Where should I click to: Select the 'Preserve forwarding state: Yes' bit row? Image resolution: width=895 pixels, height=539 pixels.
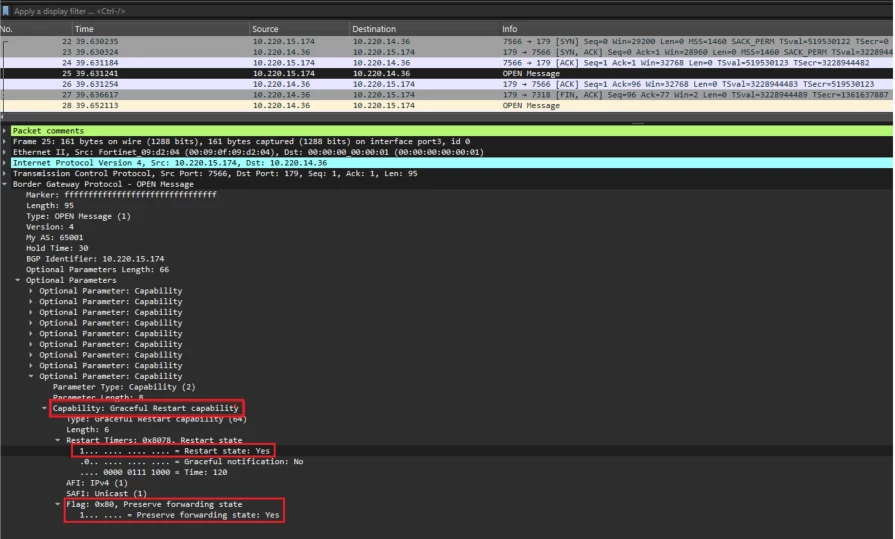click(179, 515)
